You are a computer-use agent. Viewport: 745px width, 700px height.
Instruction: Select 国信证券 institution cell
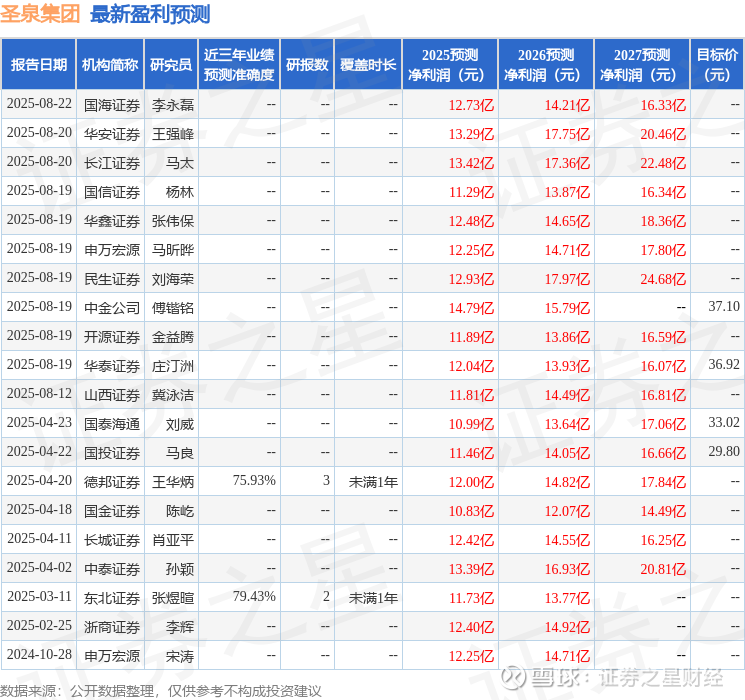tap(112, 192)
